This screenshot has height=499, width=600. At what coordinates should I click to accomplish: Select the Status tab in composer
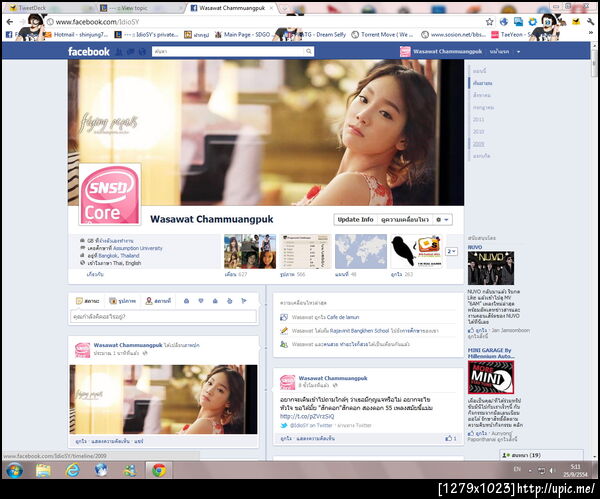click(88, 301)
